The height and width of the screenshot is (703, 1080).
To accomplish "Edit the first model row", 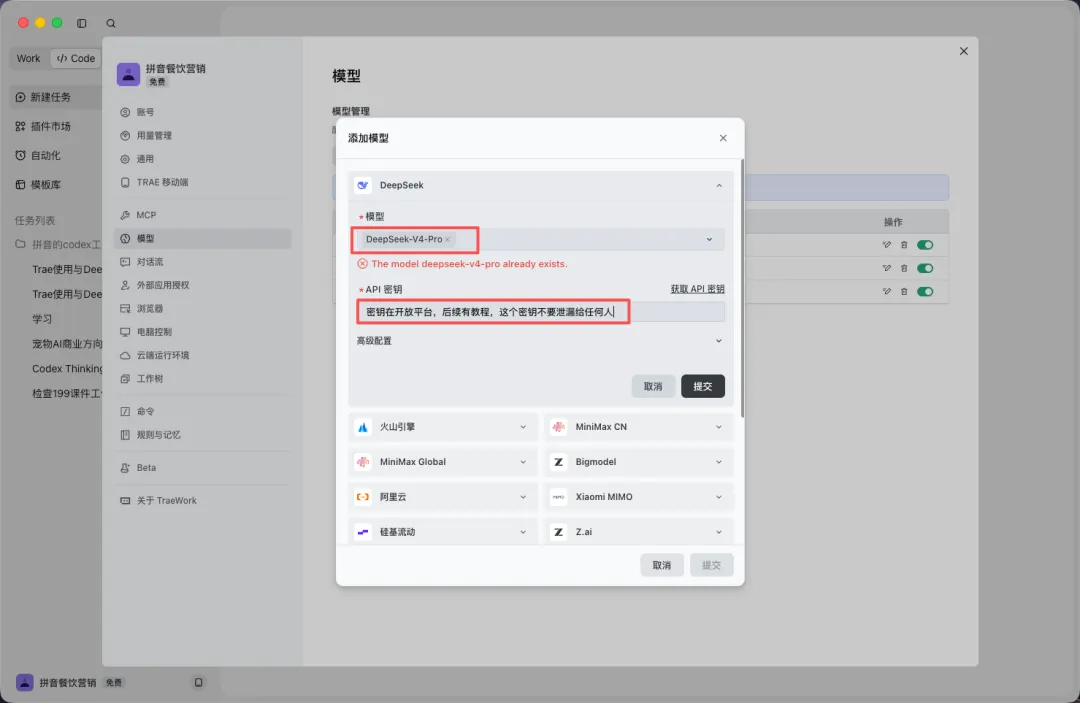I will (x=886, y=245).
